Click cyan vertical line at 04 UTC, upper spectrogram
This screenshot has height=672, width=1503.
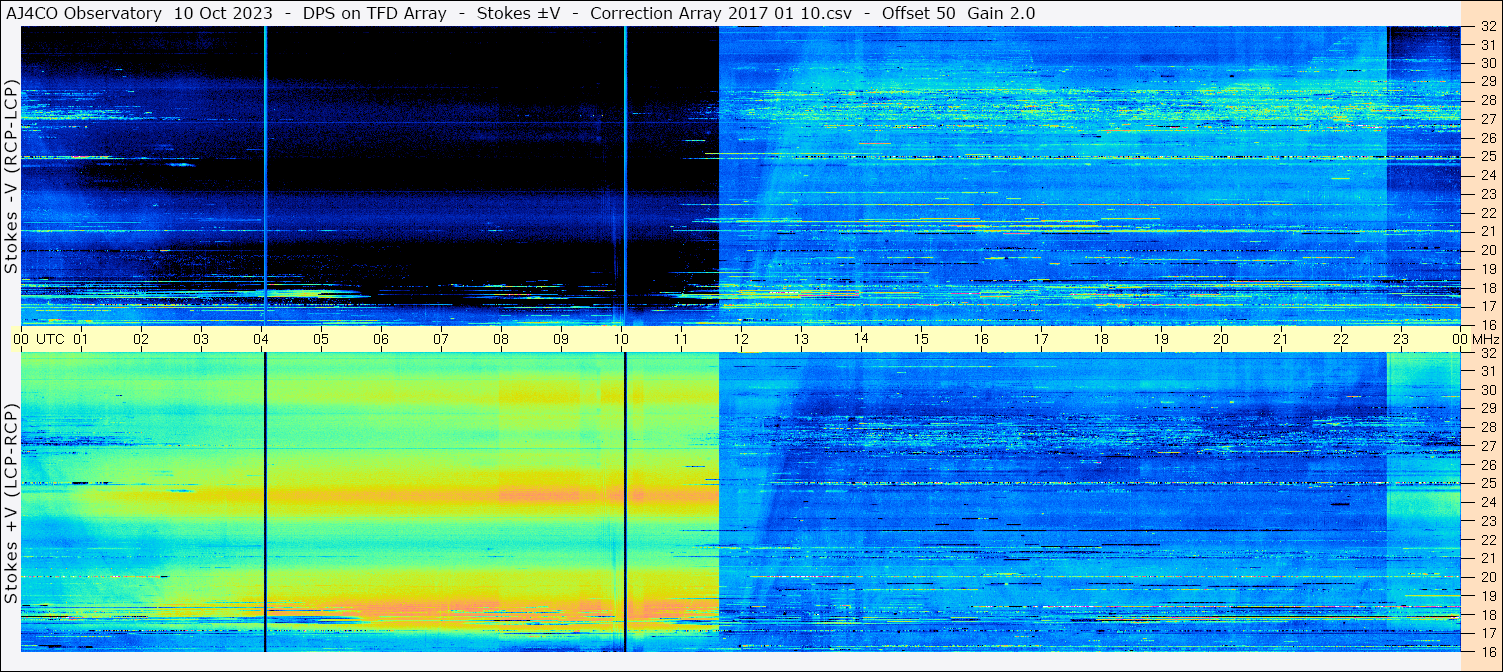tap(265, 176)
